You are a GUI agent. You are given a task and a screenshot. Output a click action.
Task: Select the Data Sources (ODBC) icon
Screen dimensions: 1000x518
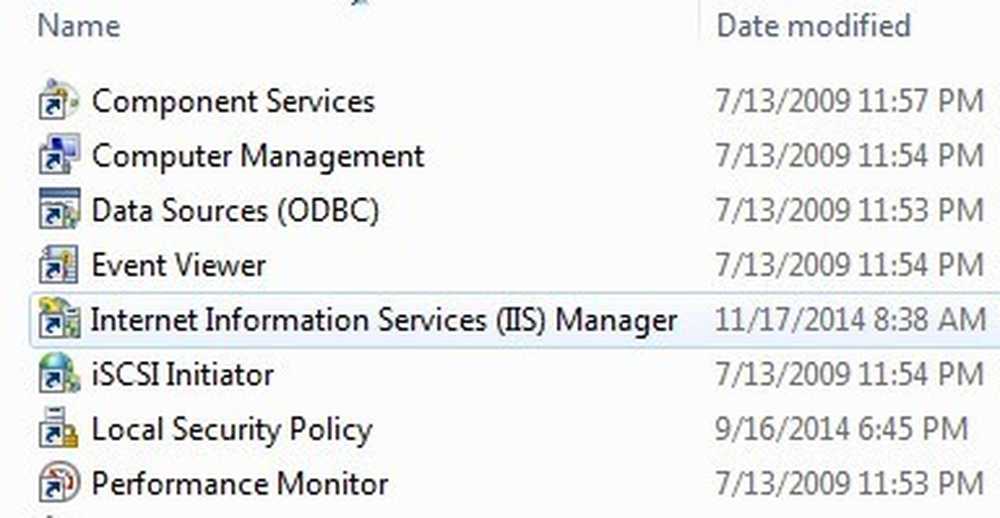tap(59, 209)
